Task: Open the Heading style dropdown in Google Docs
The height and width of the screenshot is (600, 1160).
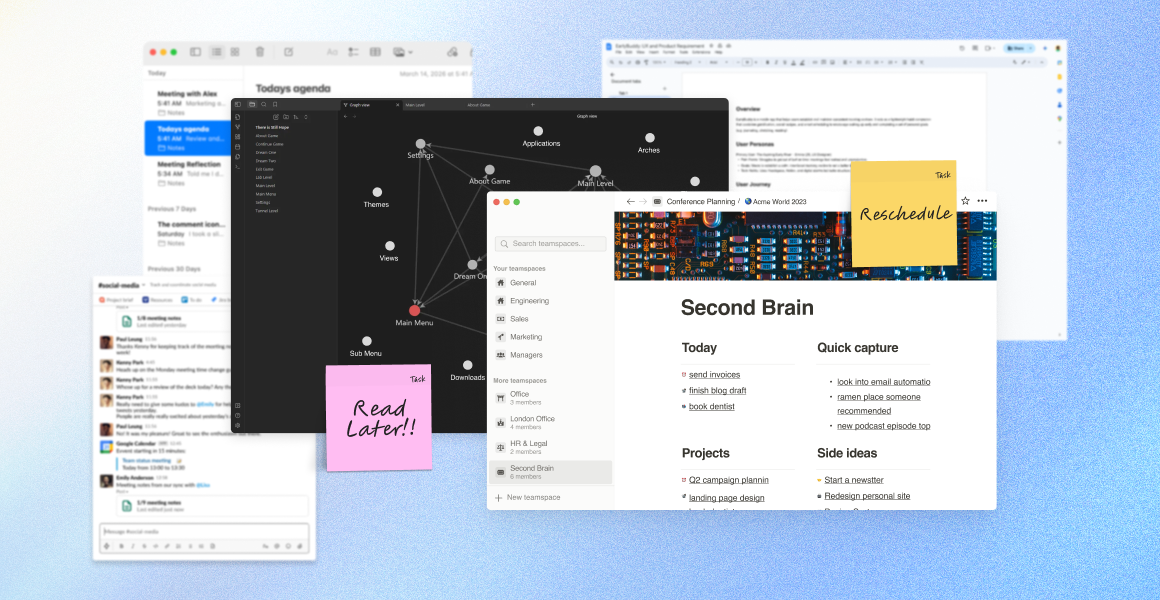Action: pos(687,62)
